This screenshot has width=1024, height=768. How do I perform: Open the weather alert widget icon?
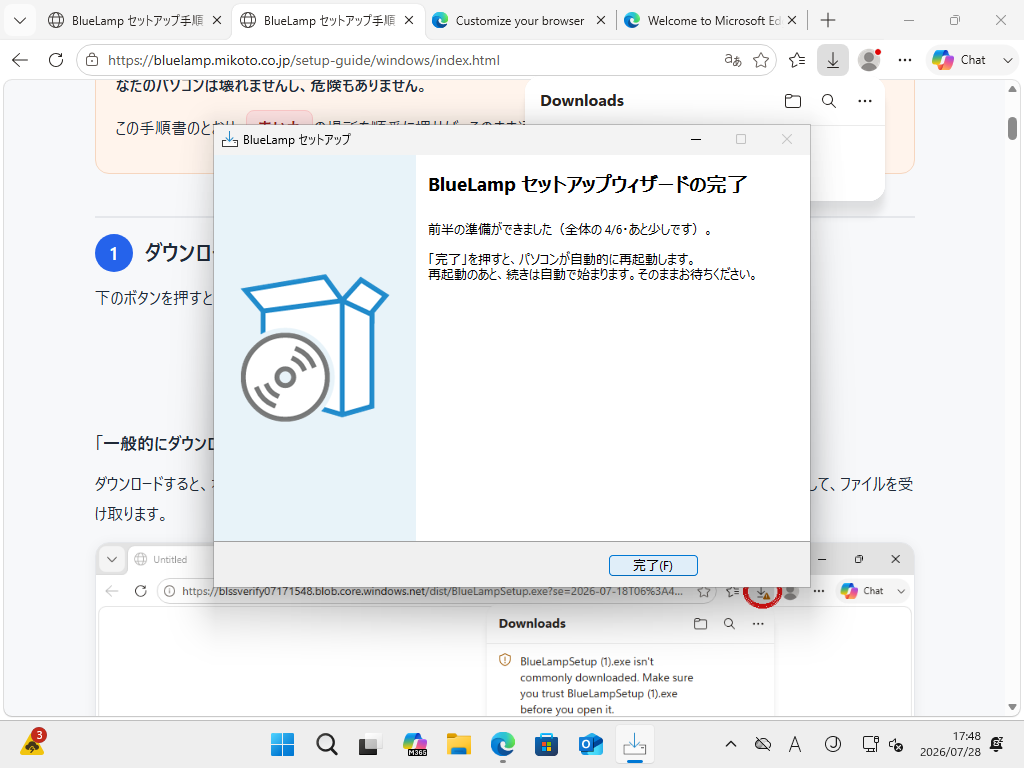[x=32, y=743]
